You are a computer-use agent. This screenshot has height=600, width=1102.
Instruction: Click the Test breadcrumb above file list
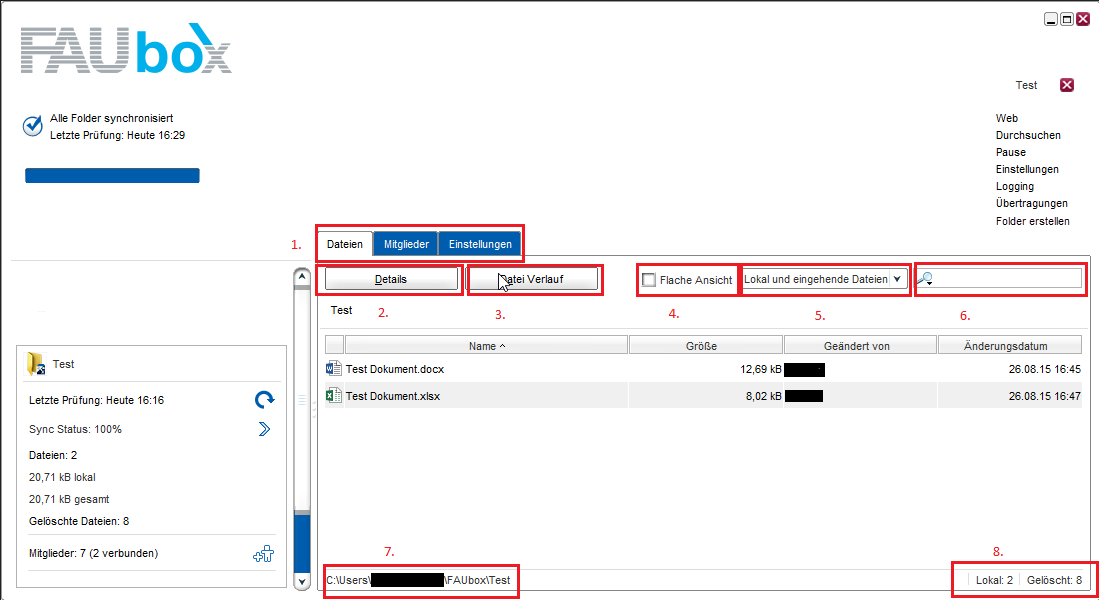pos(342,310)
